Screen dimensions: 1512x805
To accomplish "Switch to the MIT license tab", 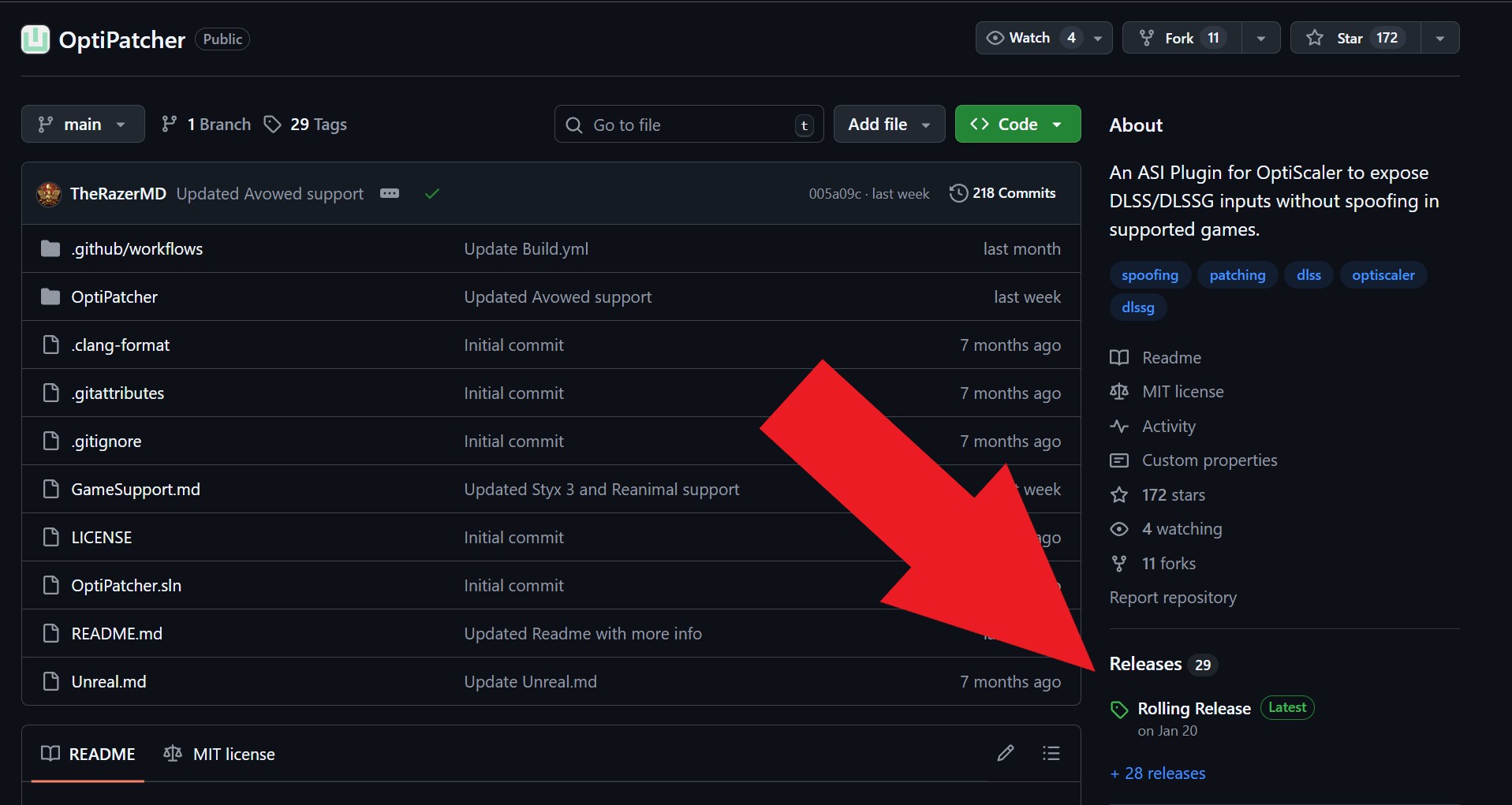I will click(219, 755).
